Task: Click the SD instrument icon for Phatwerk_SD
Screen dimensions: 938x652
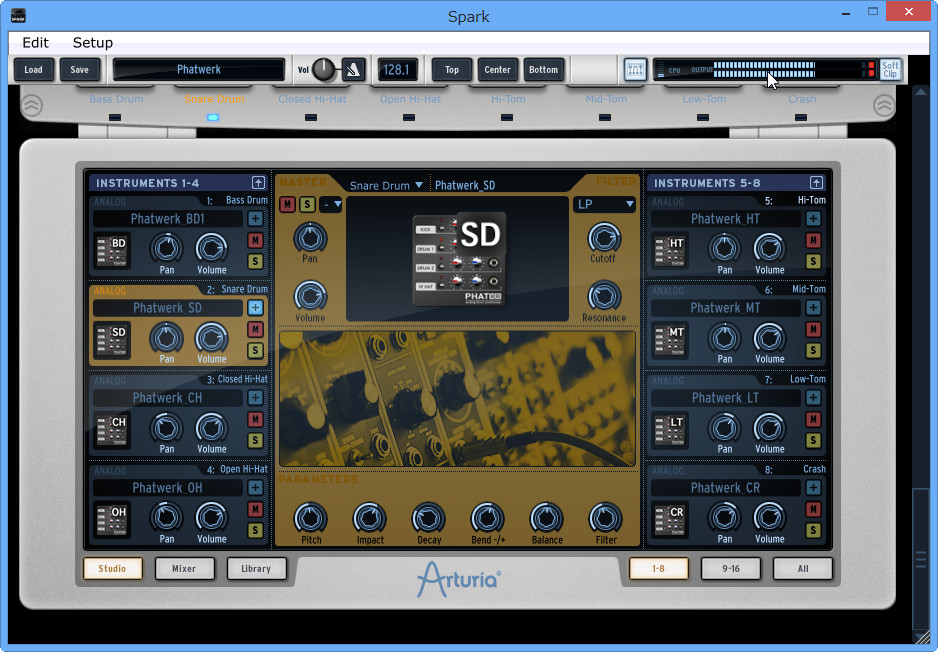Action: [112, 340]
